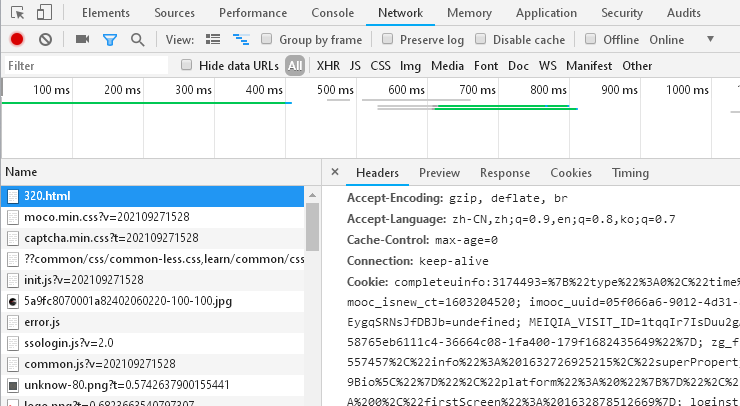The height and width of the screenshot is (406, 740).
Task: Click the captcha.min.css file icon
Action: [x=13, y=238]
